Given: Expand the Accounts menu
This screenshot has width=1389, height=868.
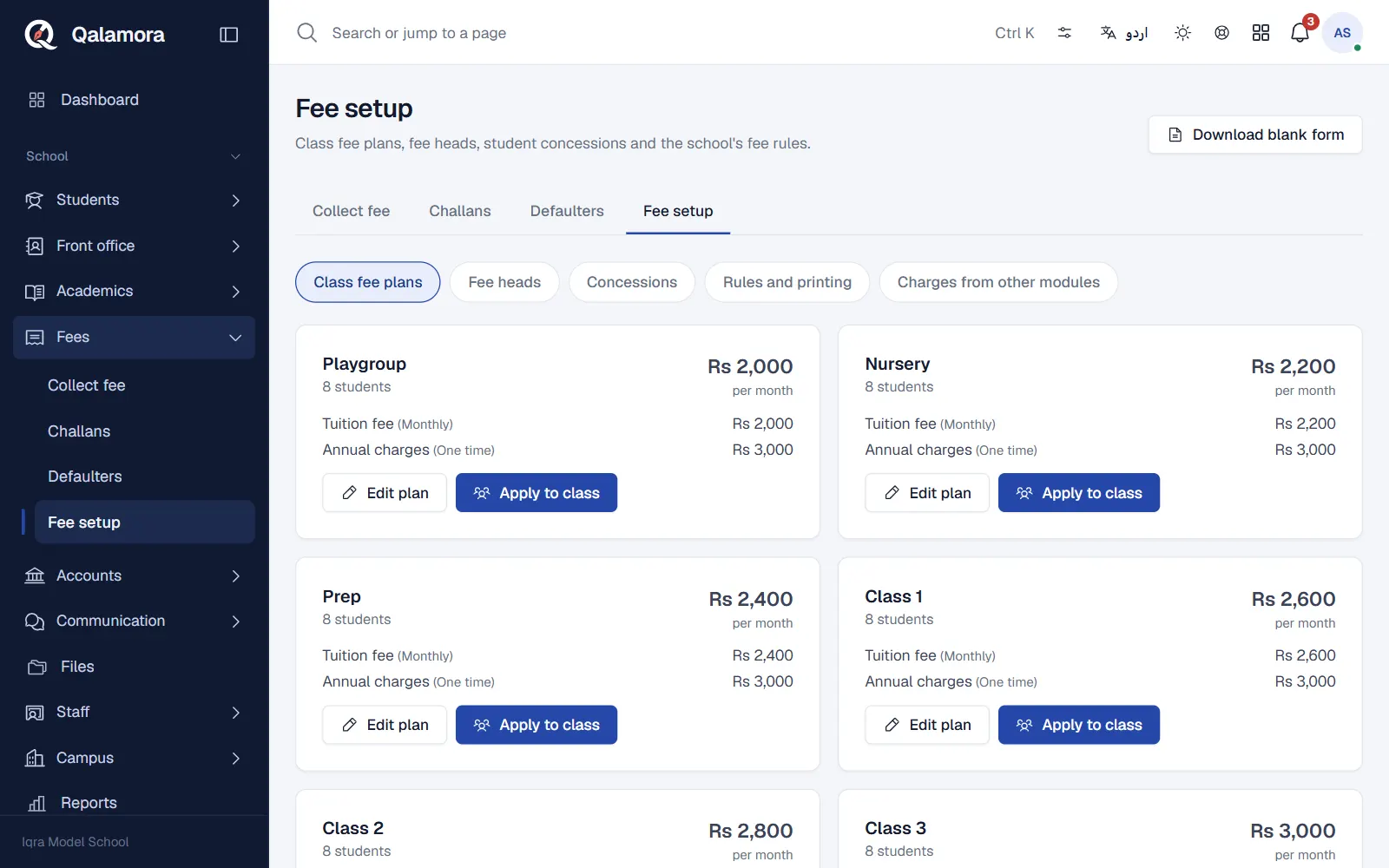Looking at the screenshot, I should [135, 575].
